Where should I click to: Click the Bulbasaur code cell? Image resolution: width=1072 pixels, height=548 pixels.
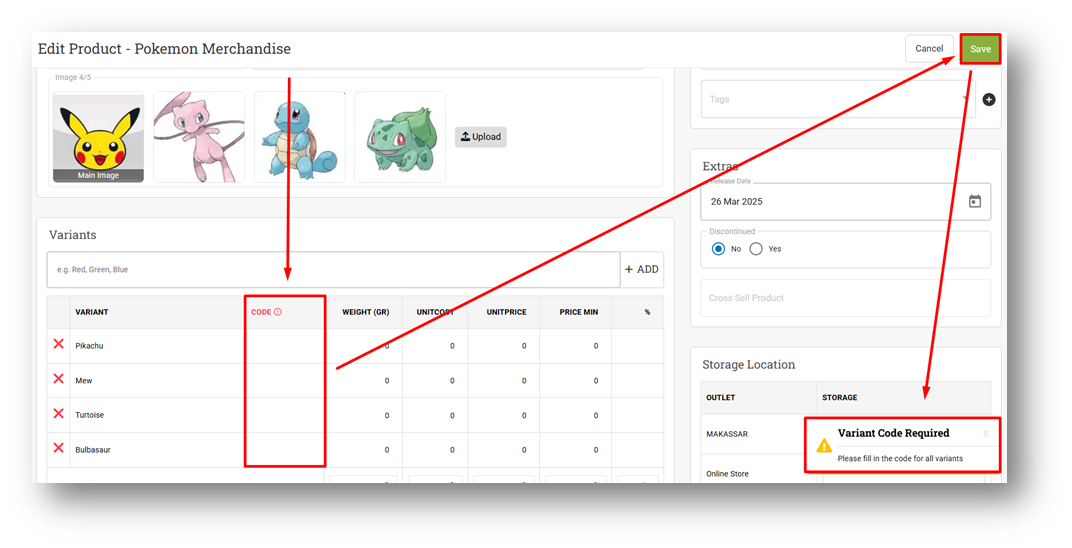(x=285, y=450)
